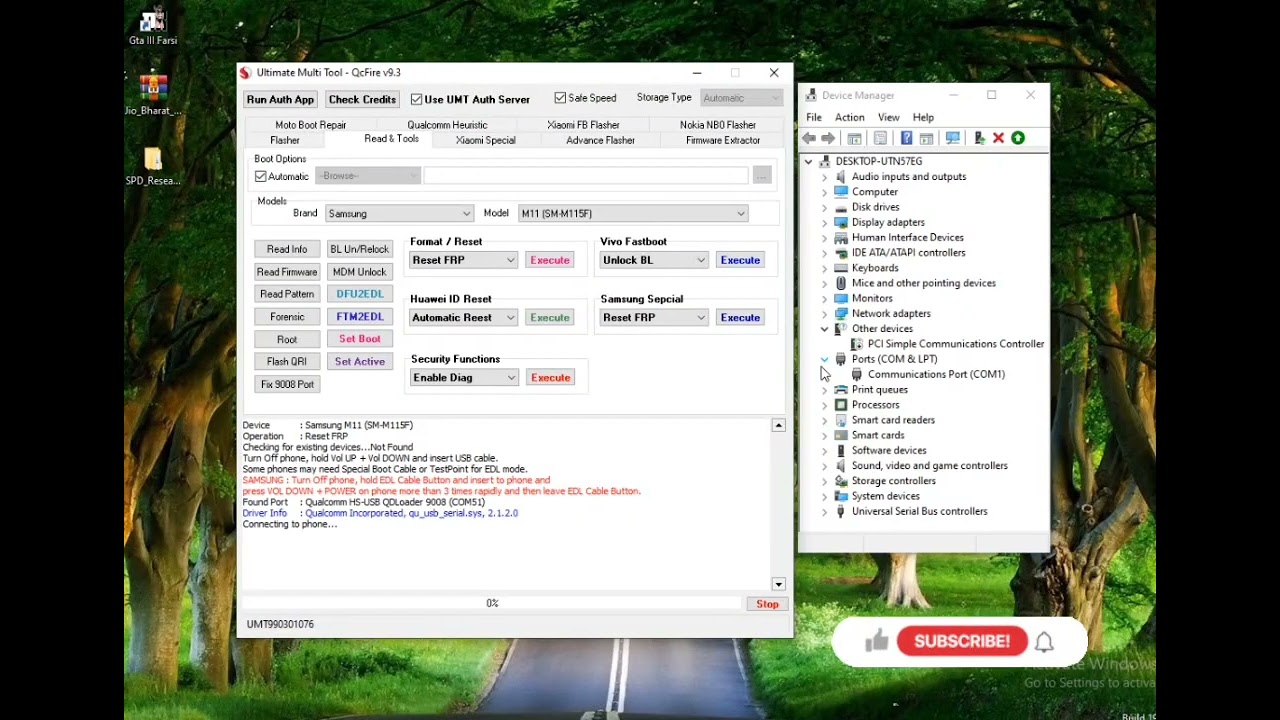Screen dimensions: 1280x720
Task: Open the Action menu in Device Manager
Action: (x=849, y=118)
